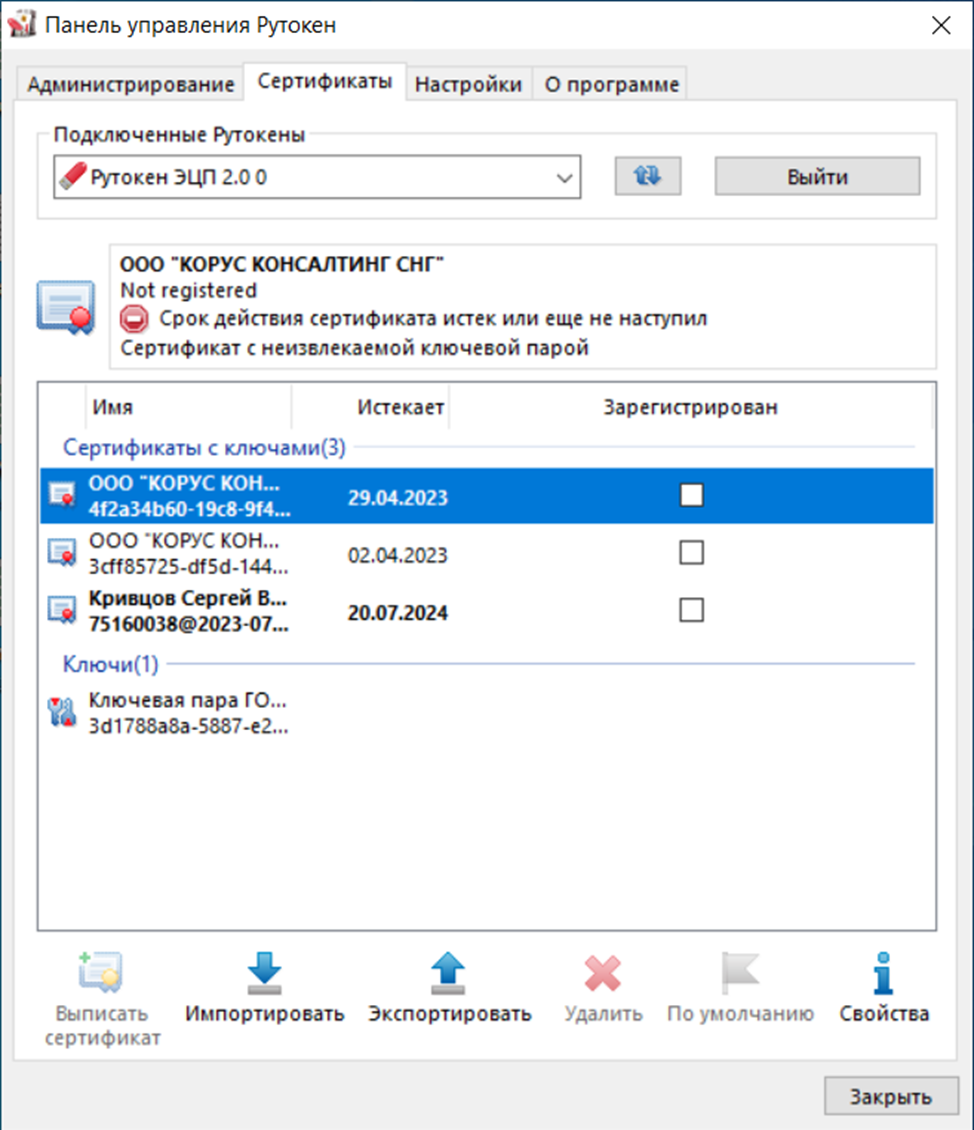Viewport: 974px width, 1130px height.
Task: Open the Рутокен ЭЦП 2.0 dropdown arrow
Action: click(x=565, y=177)
